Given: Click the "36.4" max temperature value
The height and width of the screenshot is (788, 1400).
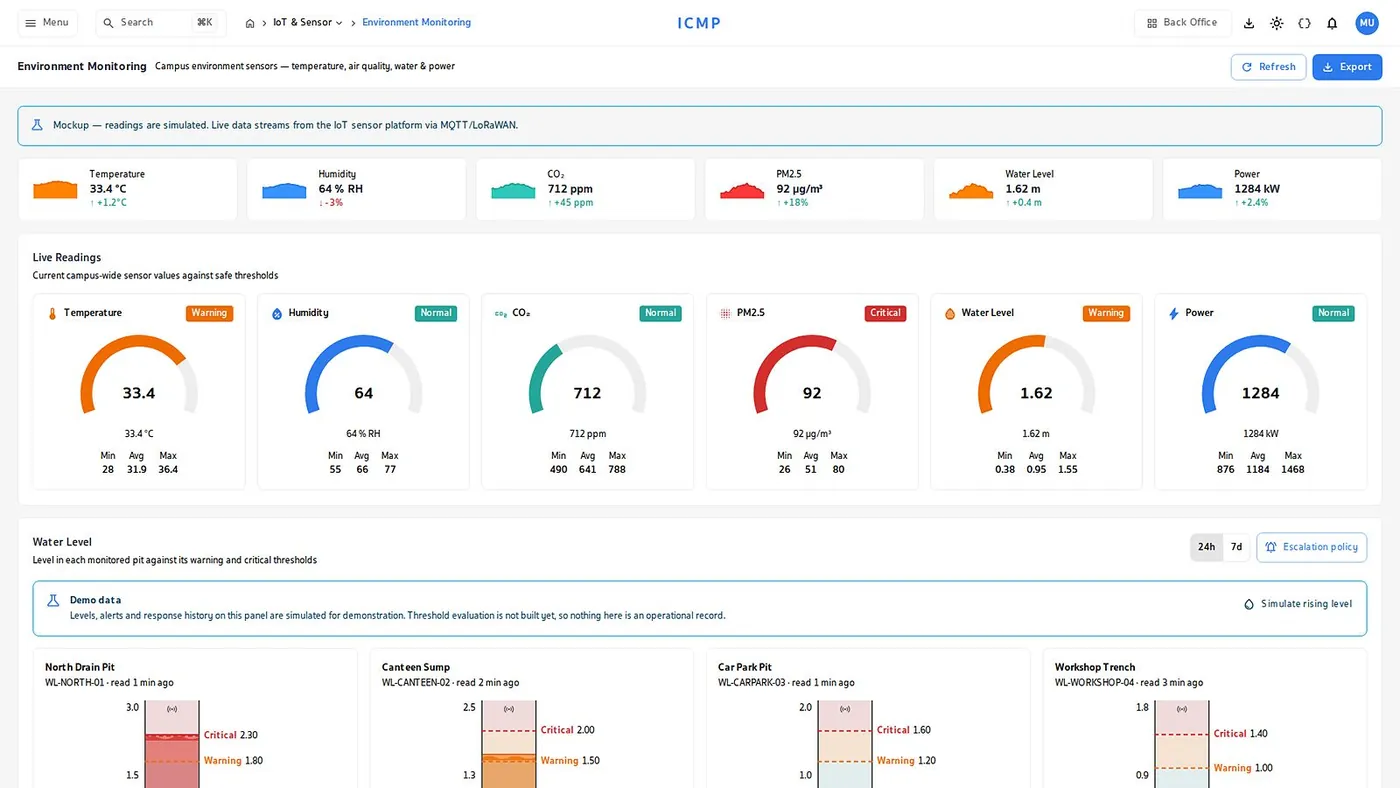Looking at the screenshot, I should click(x=168, y=470).
